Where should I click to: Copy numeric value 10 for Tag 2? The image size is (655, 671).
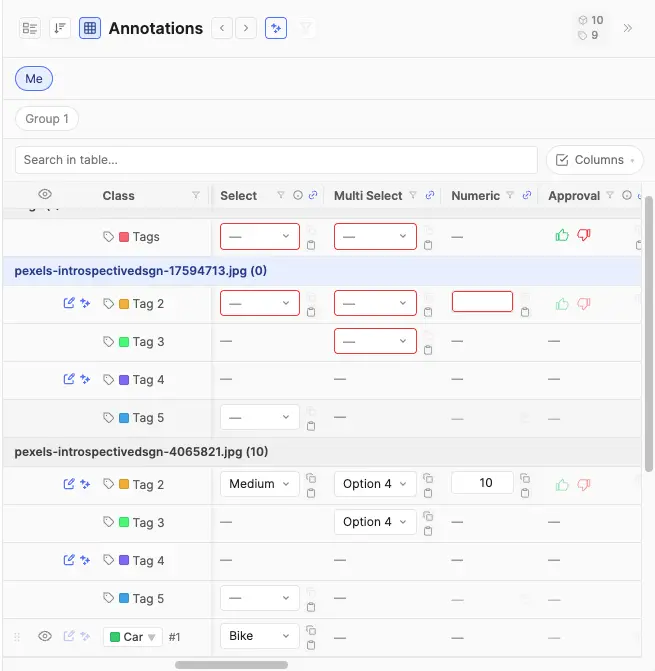[x=525, y=478]
